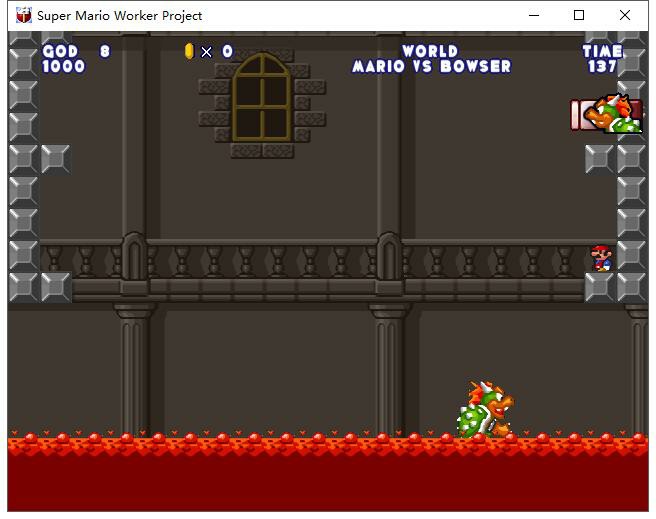This screenshot has height=519, width=656.
Task: Click the GOD lives label
Action: point(60,51)
